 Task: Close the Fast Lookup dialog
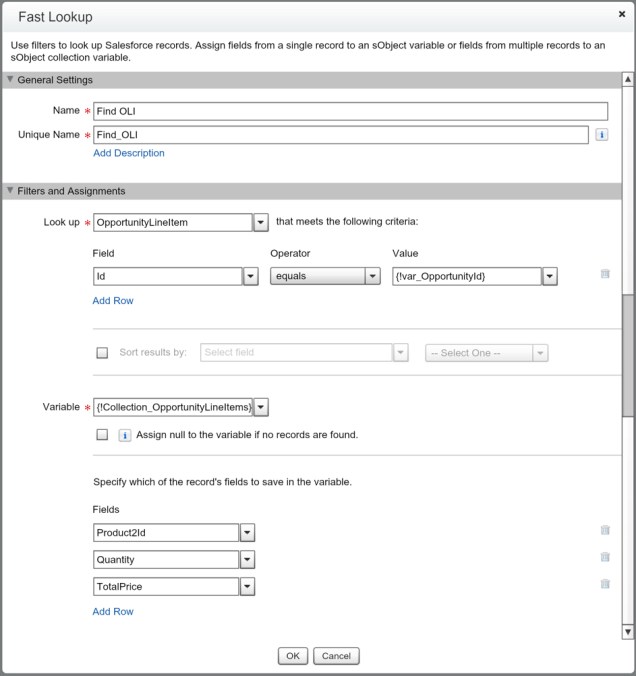point(622,15)
